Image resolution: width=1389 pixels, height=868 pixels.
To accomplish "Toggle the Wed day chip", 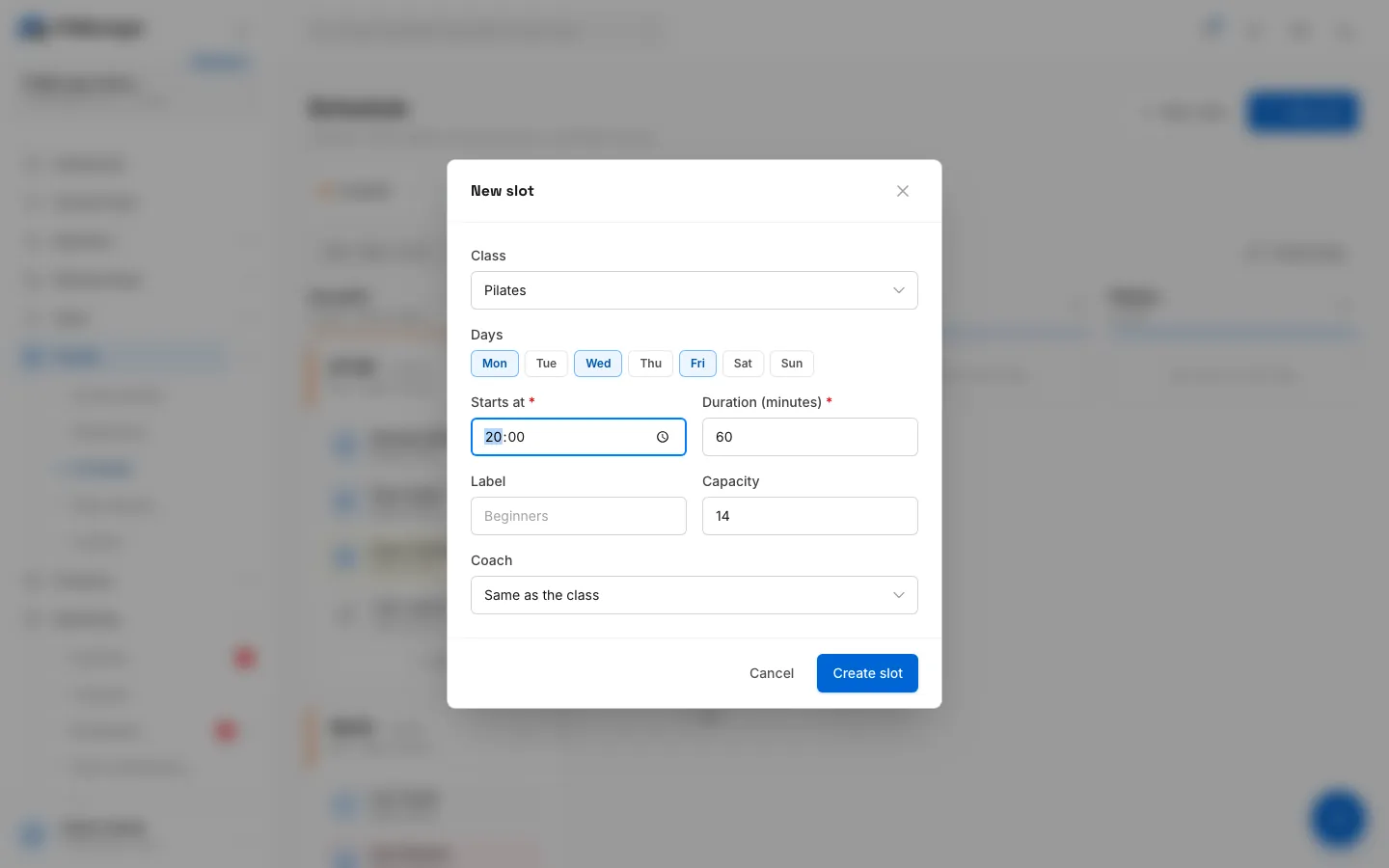I will pos(598,364).
